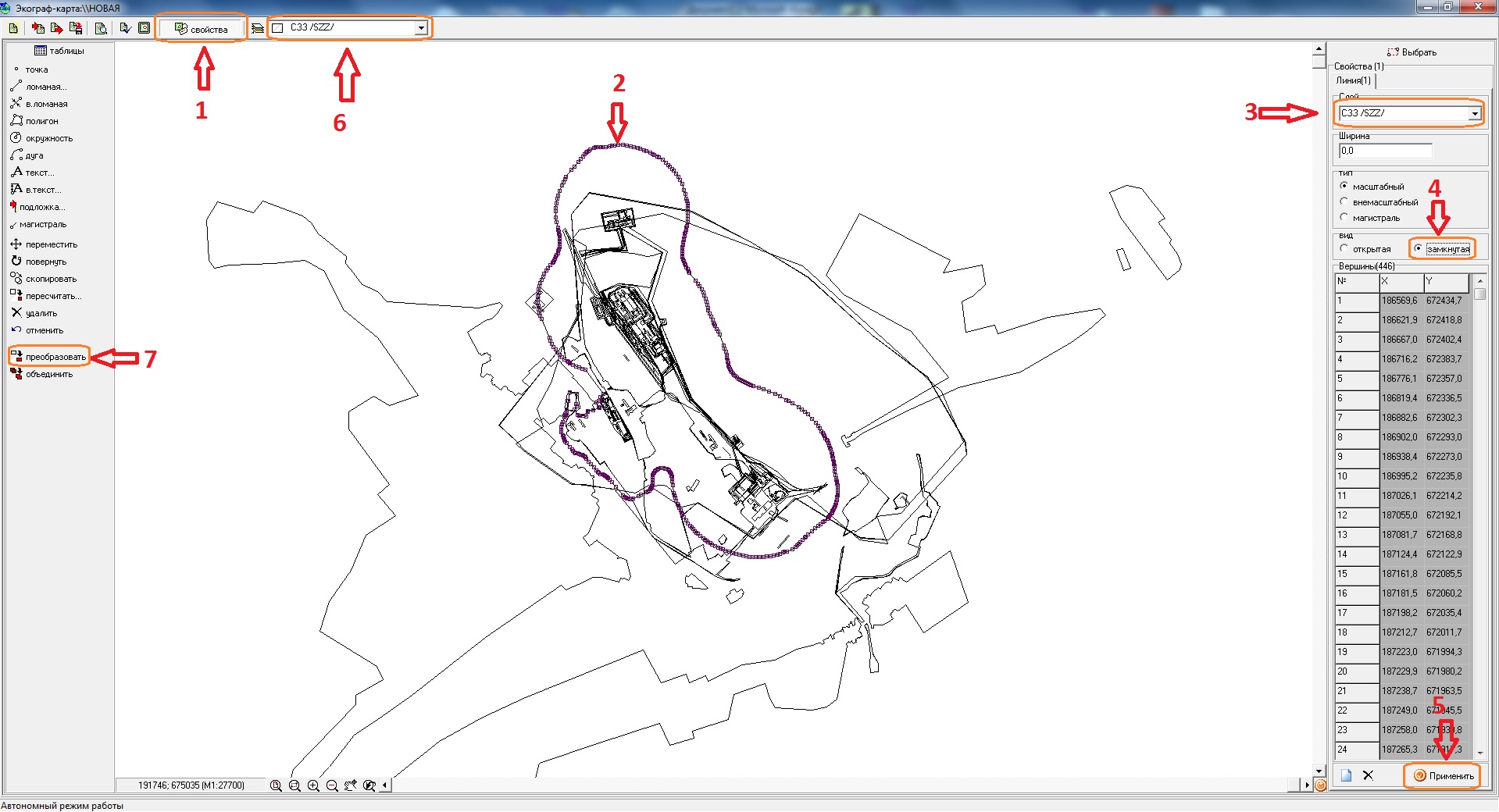Select 'внемасштабный' line type radio button

pos(1344,202)
